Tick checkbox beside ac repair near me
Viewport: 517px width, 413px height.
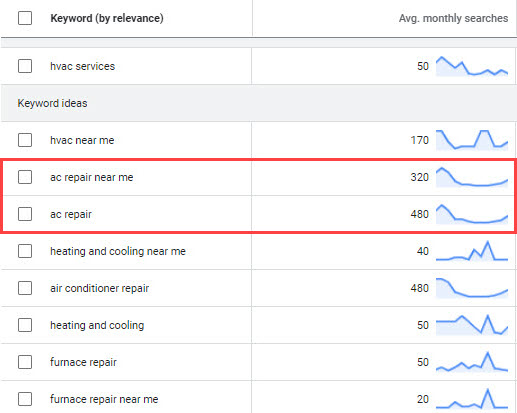[x=25, y=177]
